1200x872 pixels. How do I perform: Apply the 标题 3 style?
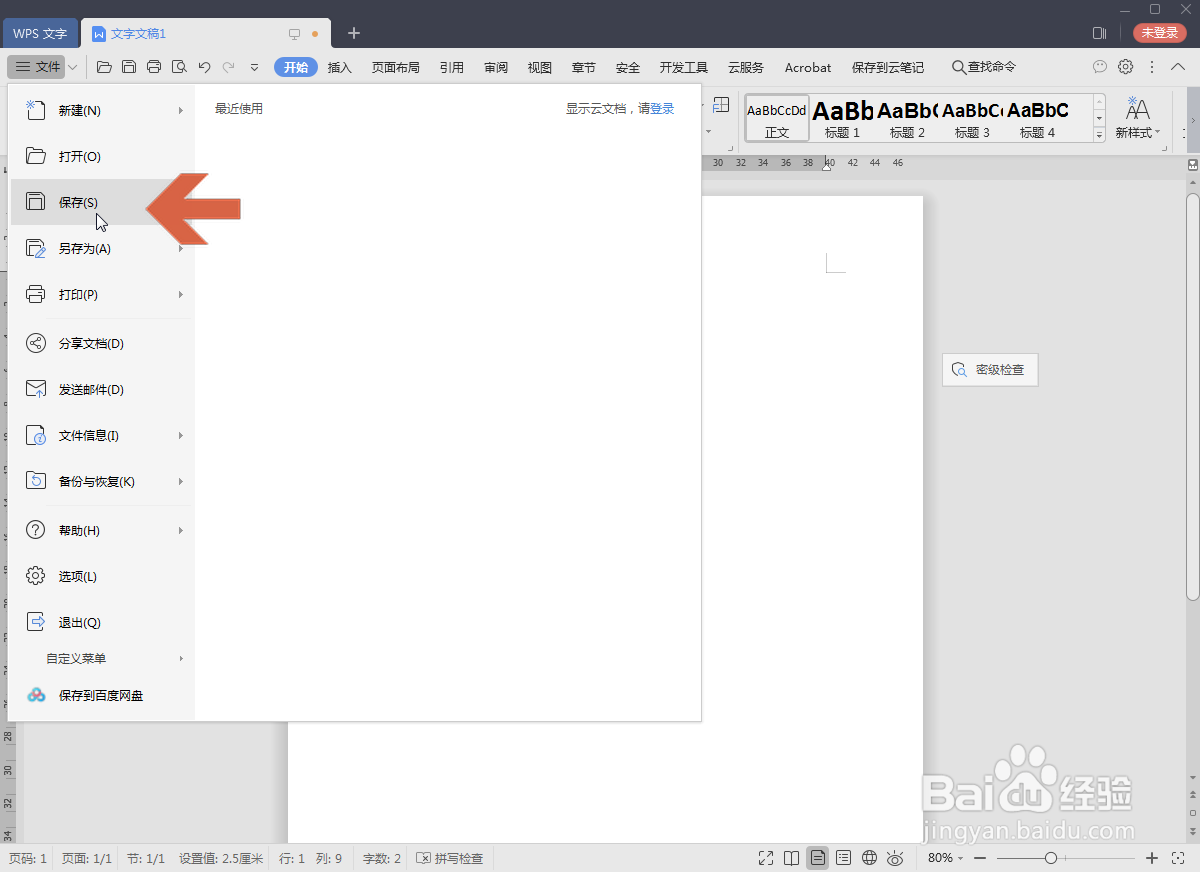[x=973, y=118]
